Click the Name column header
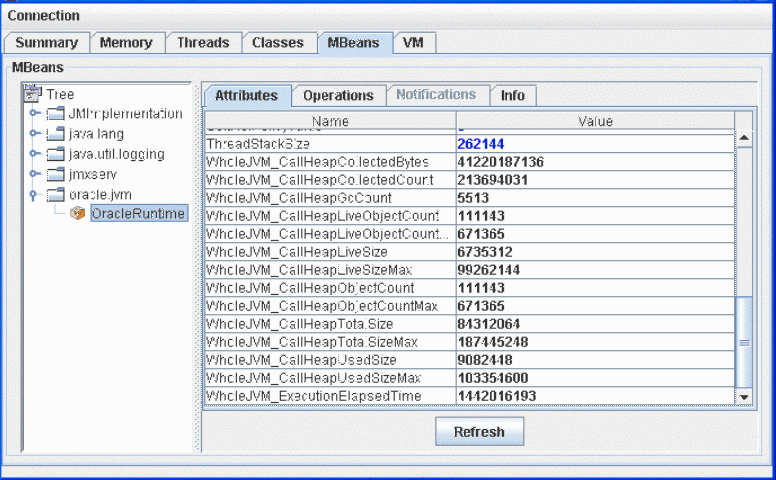 [330, 121]
